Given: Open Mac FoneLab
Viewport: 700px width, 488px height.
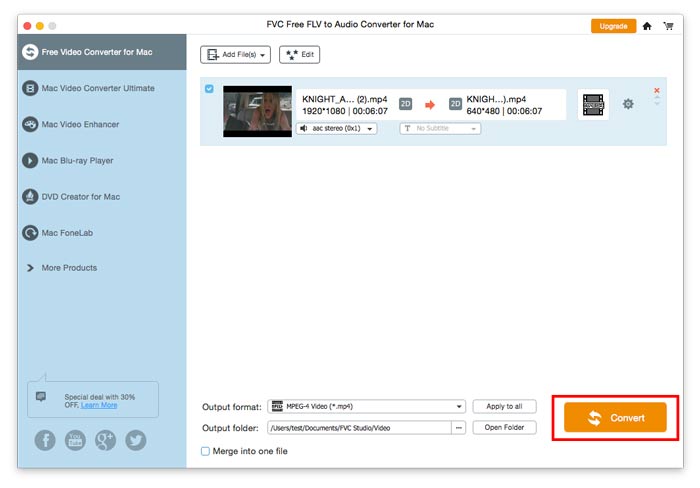Looking at the screenshot, I should tap(67, 233).
